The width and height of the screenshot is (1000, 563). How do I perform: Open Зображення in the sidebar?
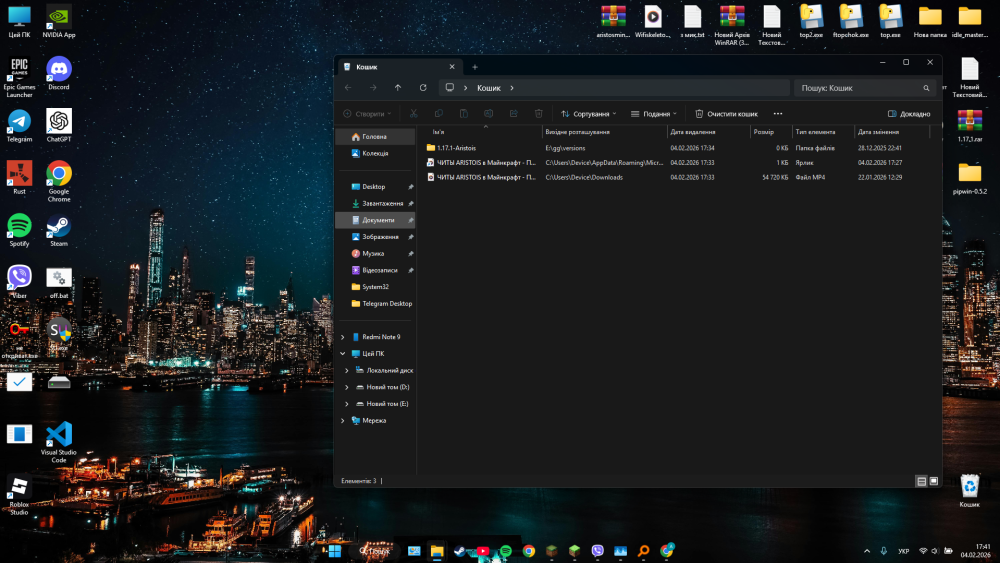point(375,237)
